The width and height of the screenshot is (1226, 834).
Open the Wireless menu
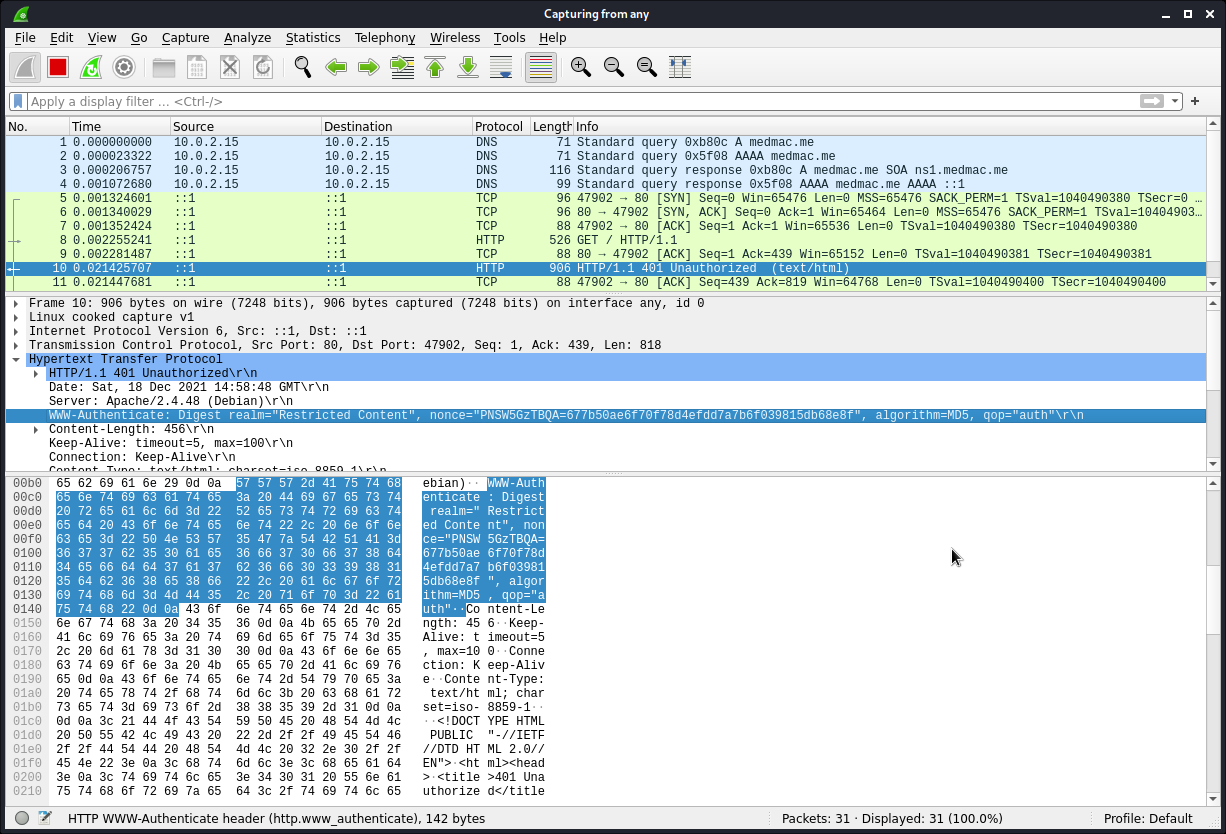click(455, 37)
